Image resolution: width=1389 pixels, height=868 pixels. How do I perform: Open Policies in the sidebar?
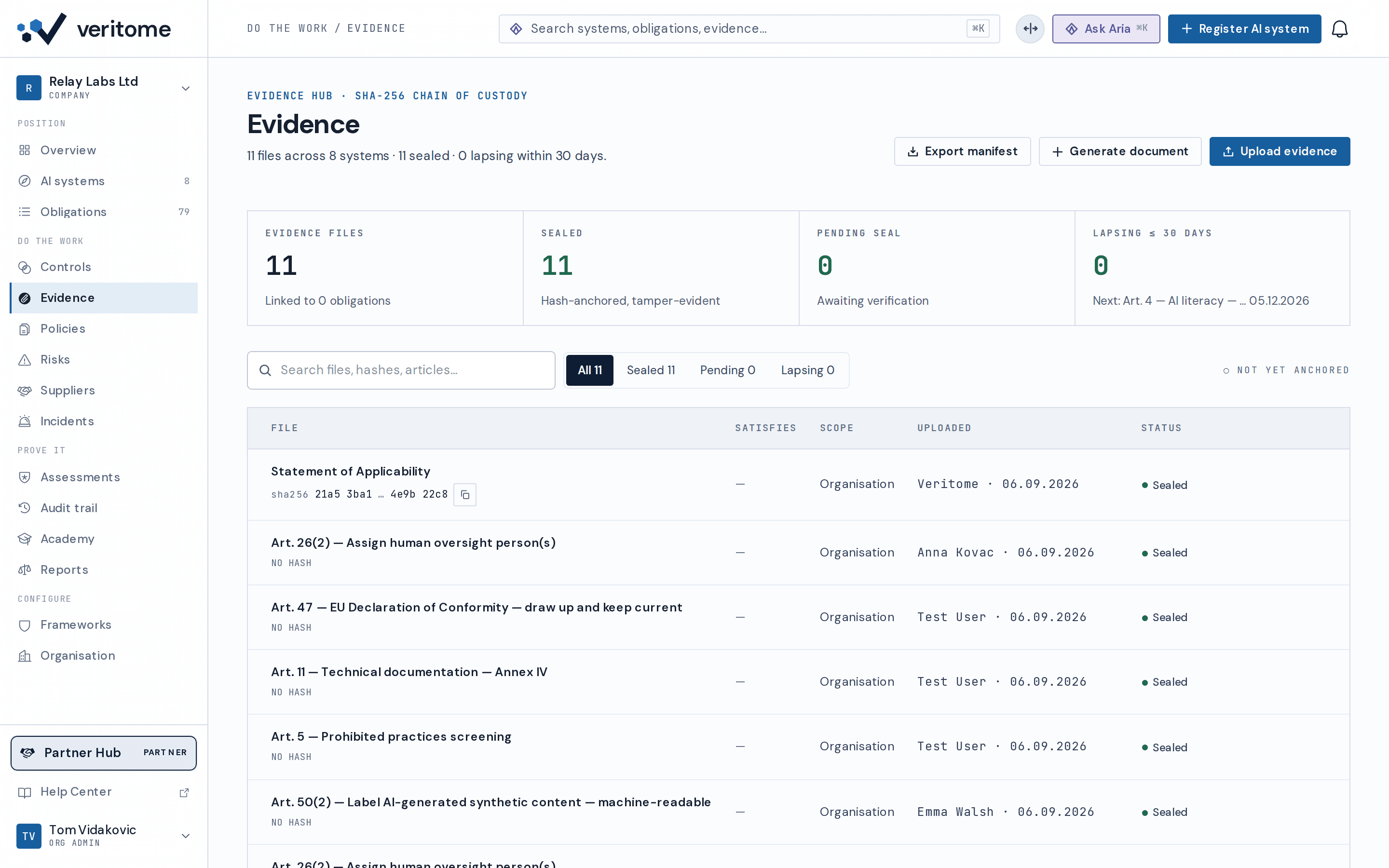point(104,328)
